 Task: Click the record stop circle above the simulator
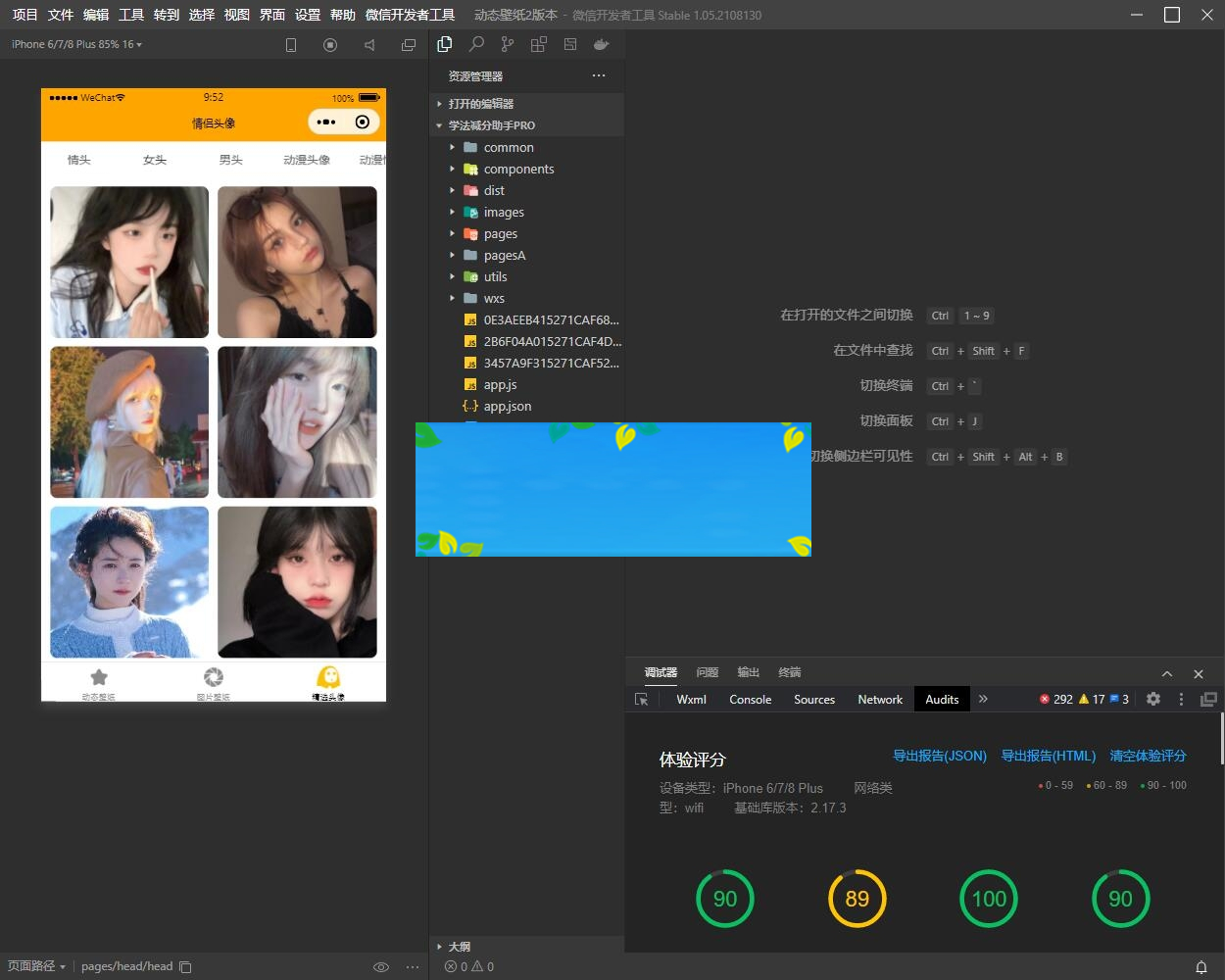[330, 44]
